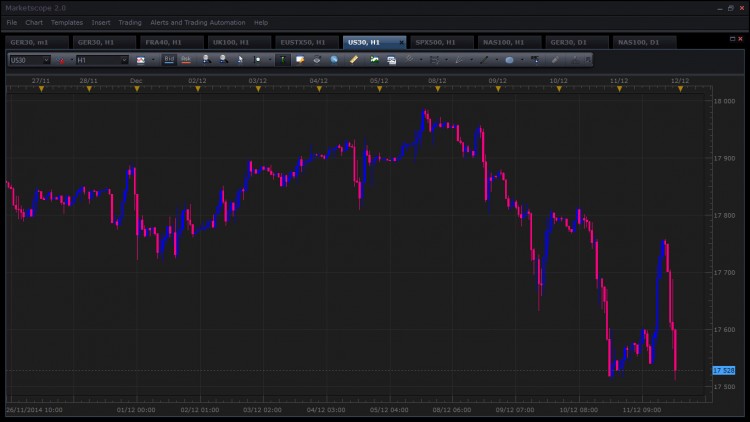Open the File menu
The image size is (750, 422).
(11, 22)
